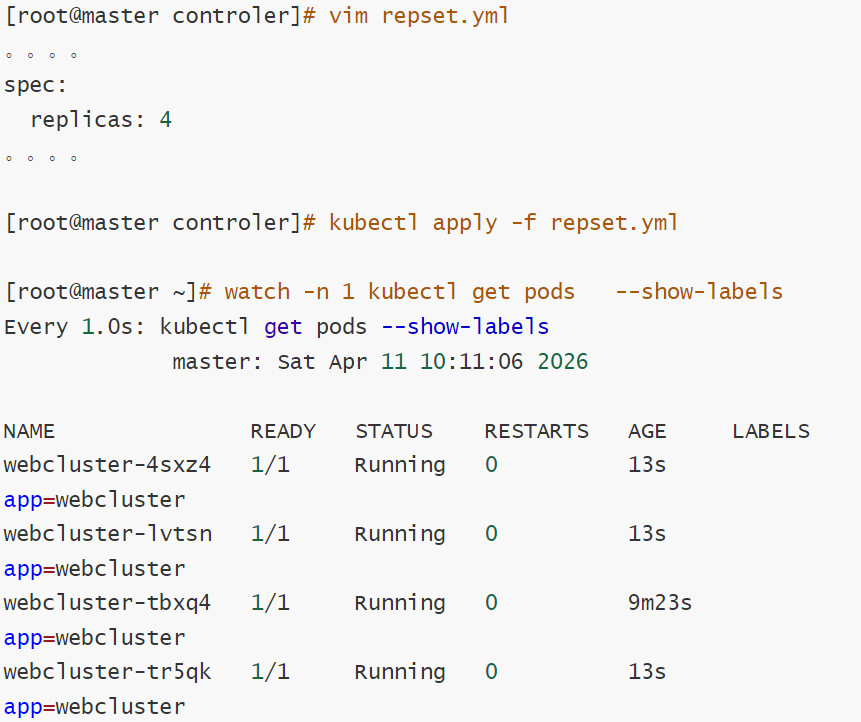Click Running status of webcluster-lvtsn
The height and width of the screenshot is (722, 861).
[400, 534]
